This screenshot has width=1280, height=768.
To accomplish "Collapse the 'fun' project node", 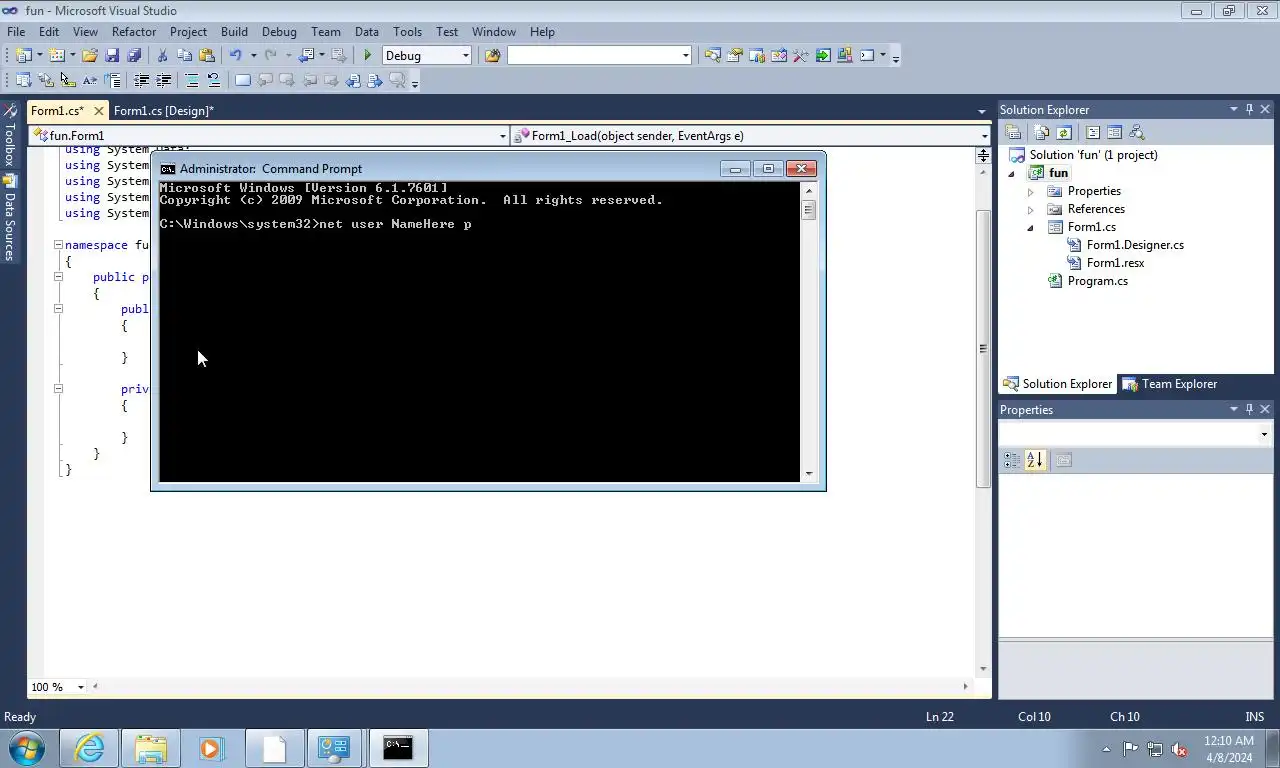I will pyautogui.click(x=1012, y=173).
